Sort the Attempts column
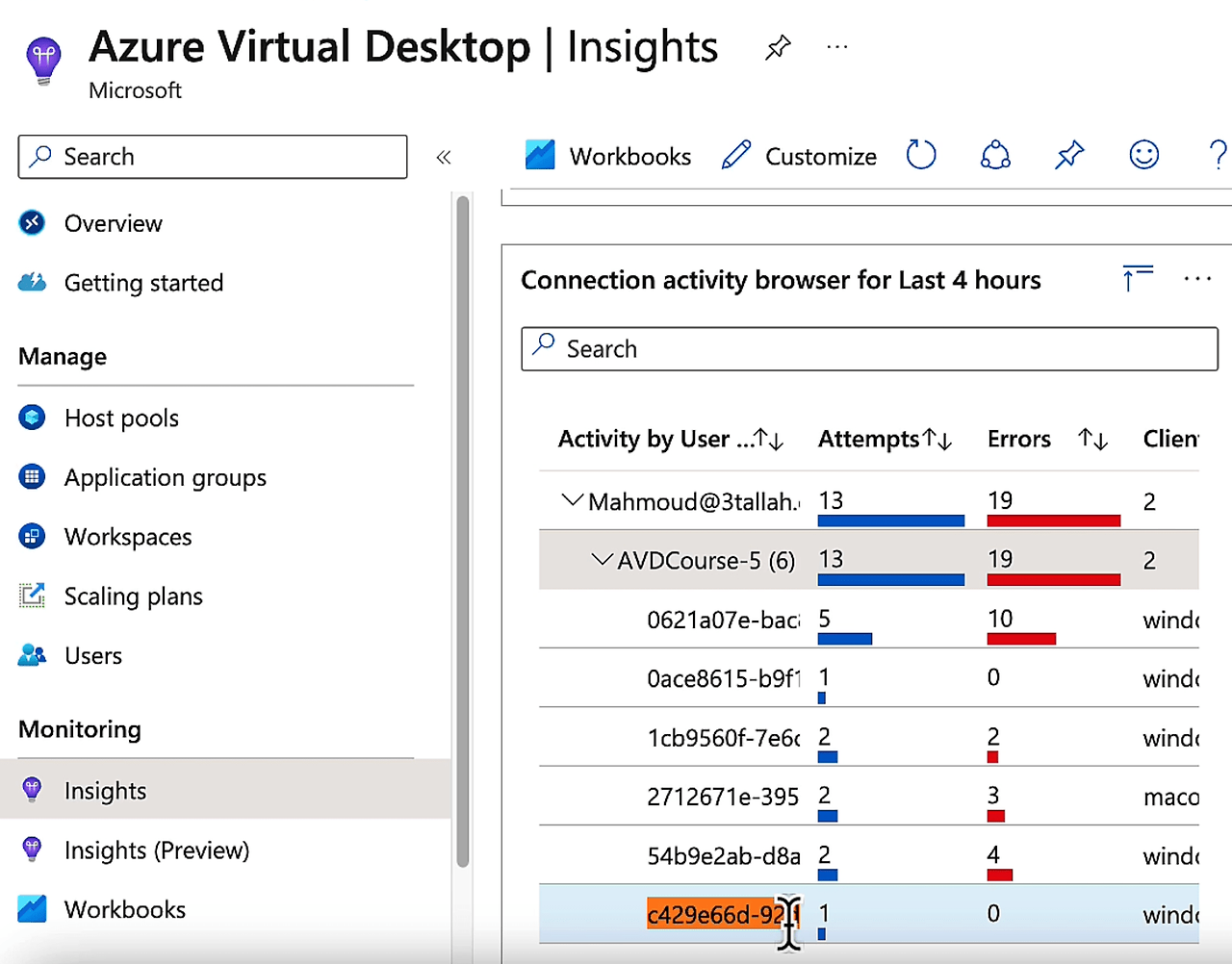 [937, 440]
